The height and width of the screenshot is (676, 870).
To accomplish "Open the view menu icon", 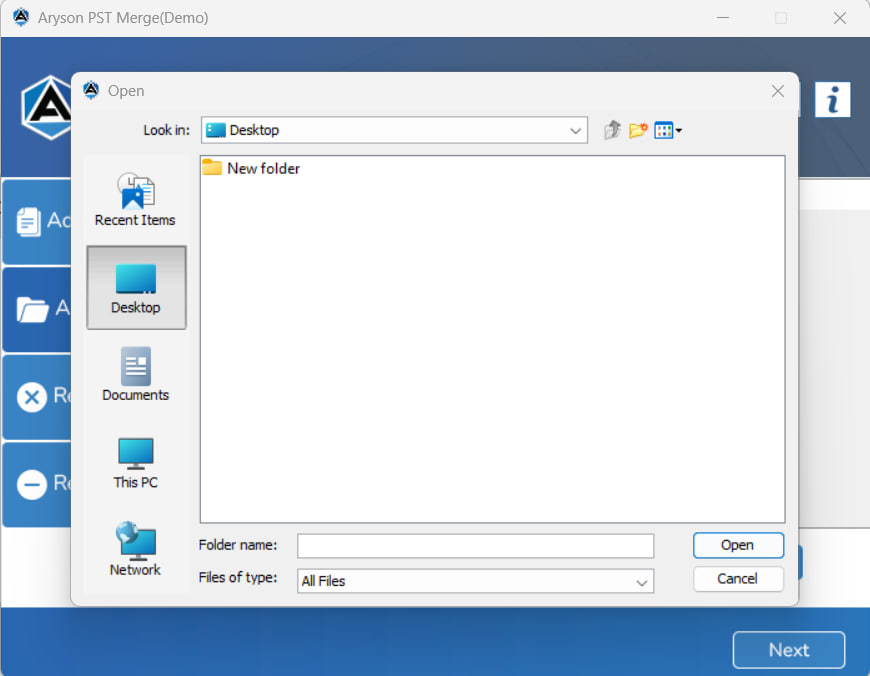I will tap(668, 130).
